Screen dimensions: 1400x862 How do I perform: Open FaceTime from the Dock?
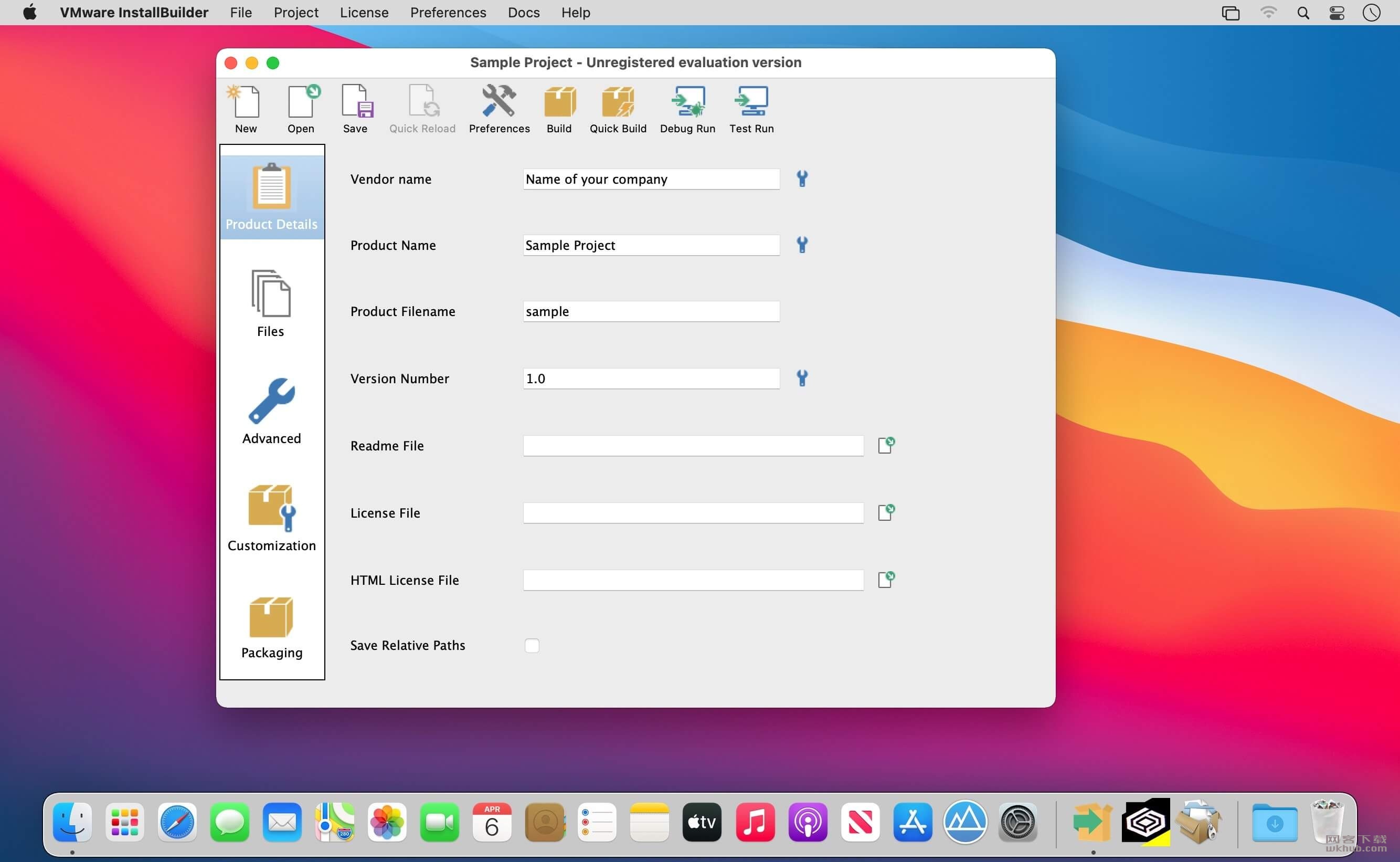click(439, 822)
